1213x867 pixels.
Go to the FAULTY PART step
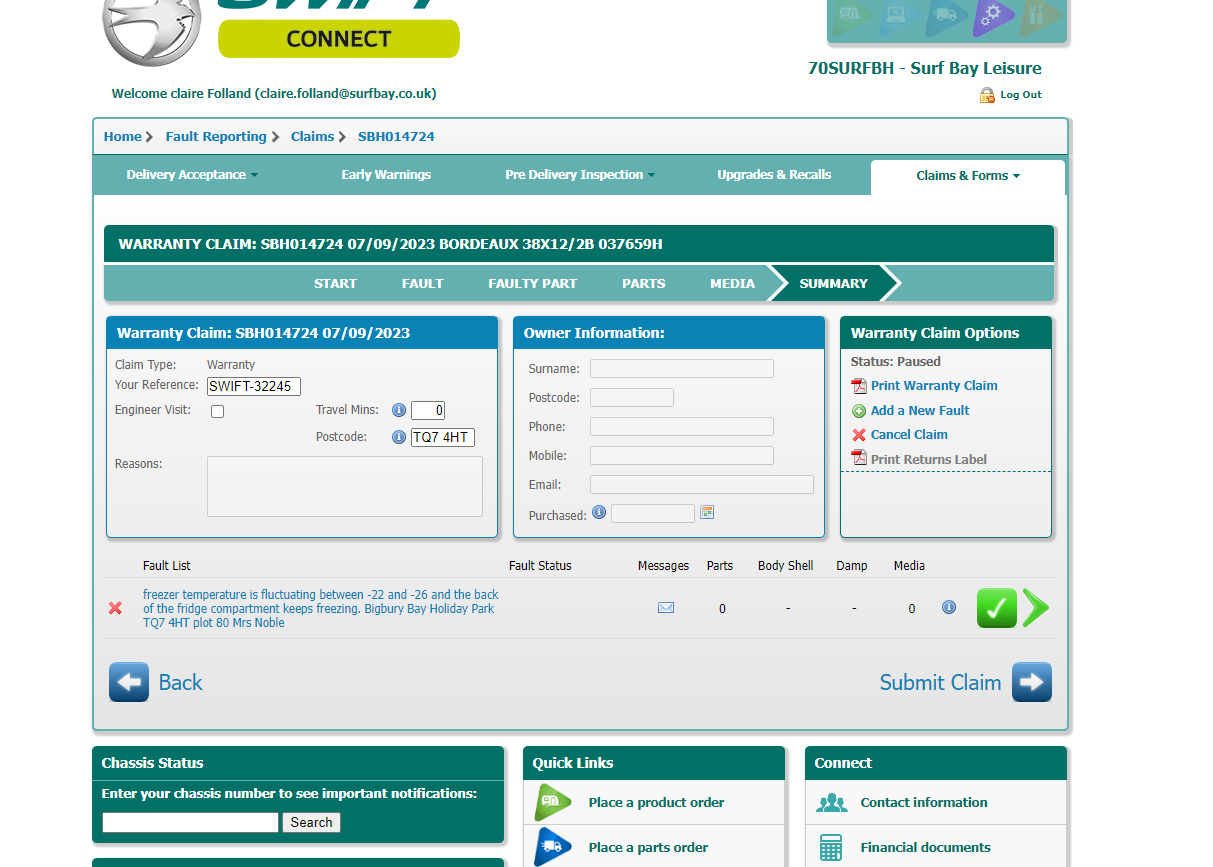point(532,284)
